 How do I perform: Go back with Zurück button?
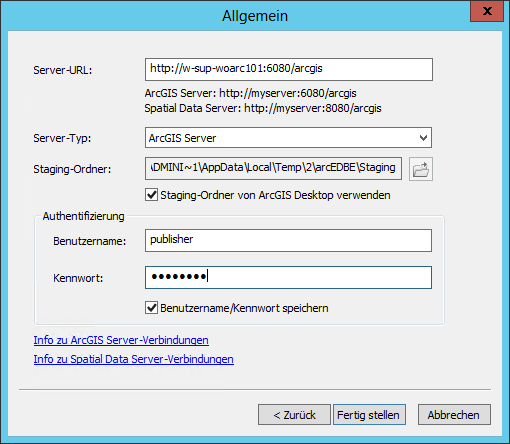pyautogui.click(x=294, y=415)
